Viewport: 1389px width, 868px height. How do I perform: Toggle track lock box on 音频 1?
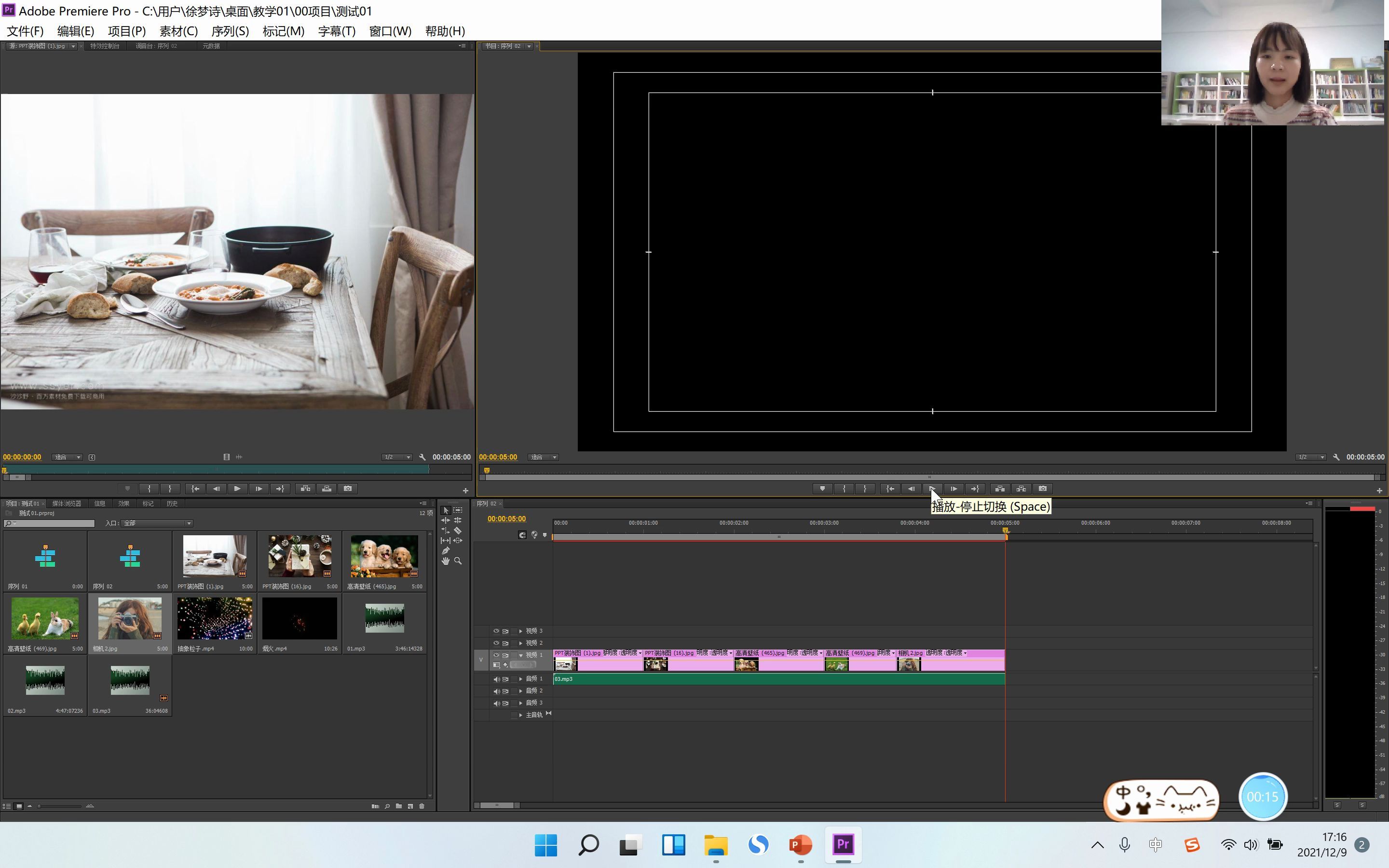coord(514,680)
